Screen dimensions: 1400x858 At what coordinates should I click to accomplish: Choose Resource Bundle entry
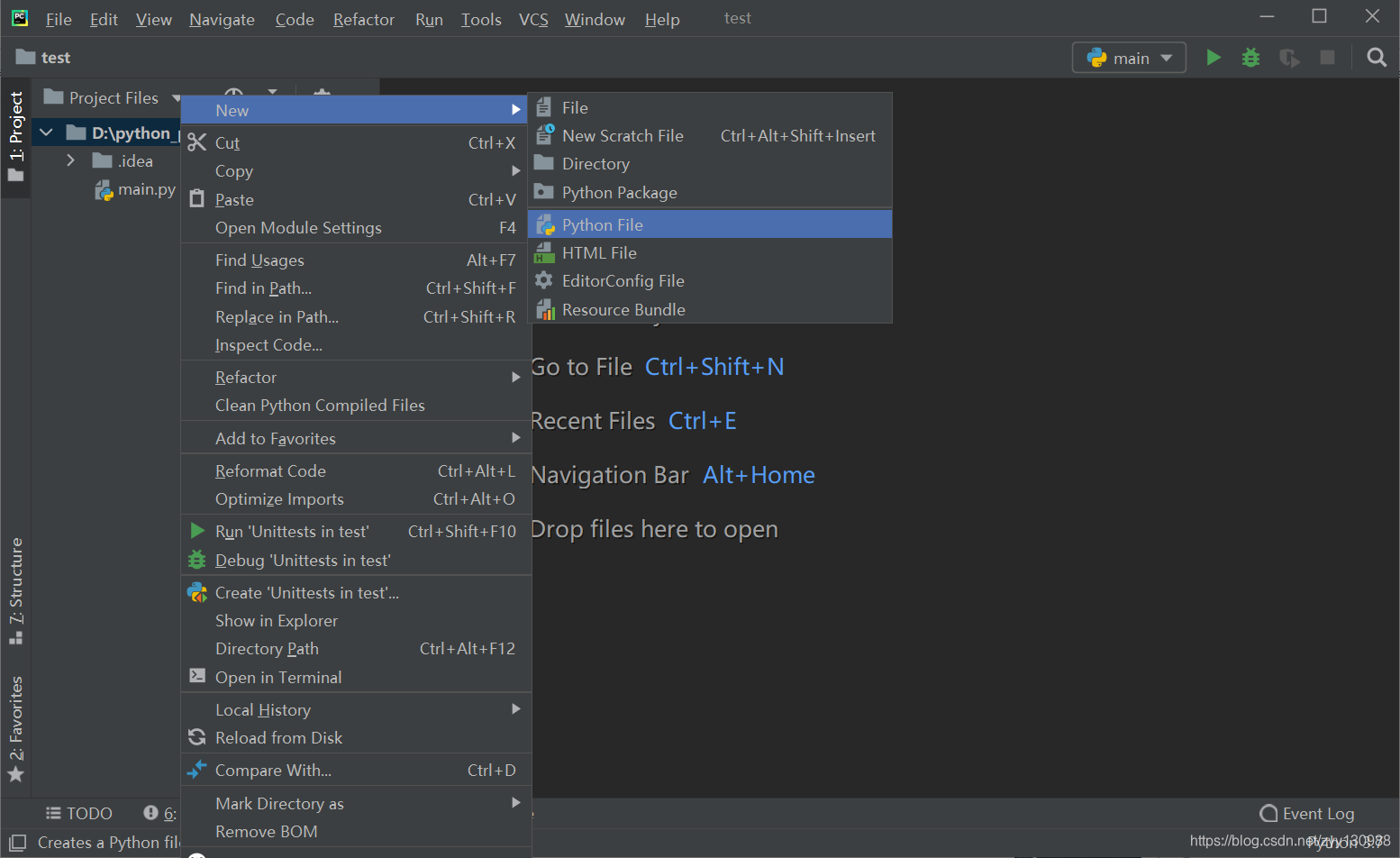710,310
